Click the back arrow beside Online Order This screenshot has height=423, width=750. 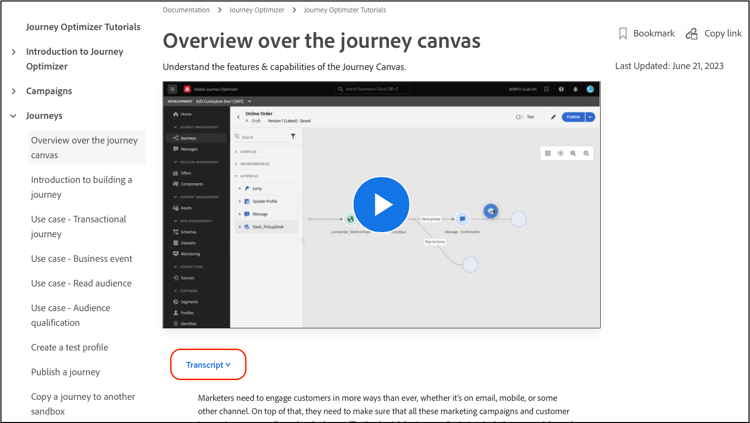coord(238,116)
